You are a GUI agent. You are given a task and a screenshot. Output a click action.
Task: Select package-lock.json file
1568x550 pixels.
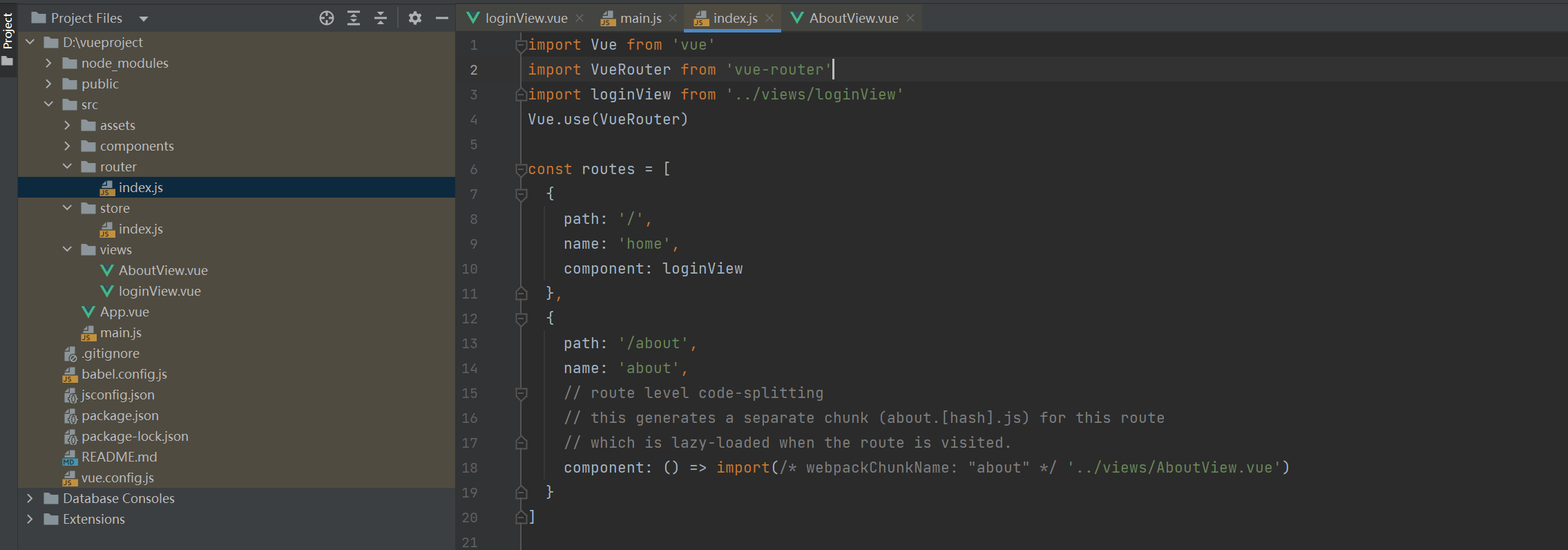click(236, 436)
